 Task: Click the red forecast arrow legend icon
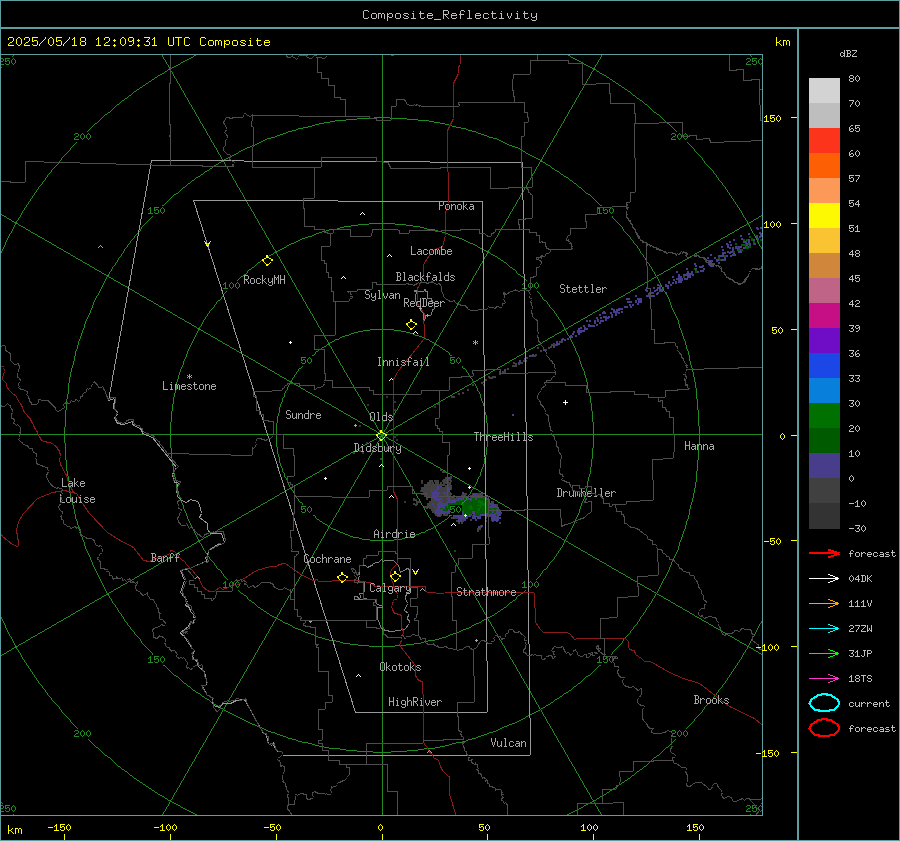click(x=824, y=553)
